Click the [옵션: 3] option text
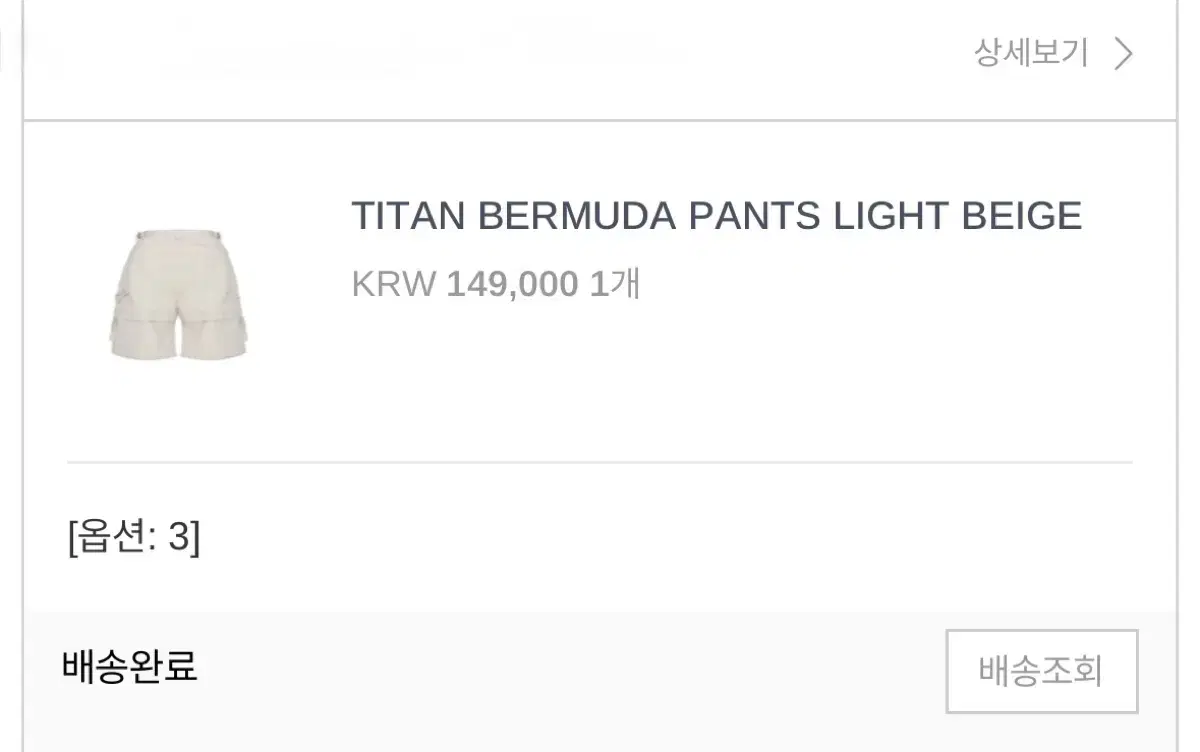Viewport: 1200px width, 752px height. 134,538
